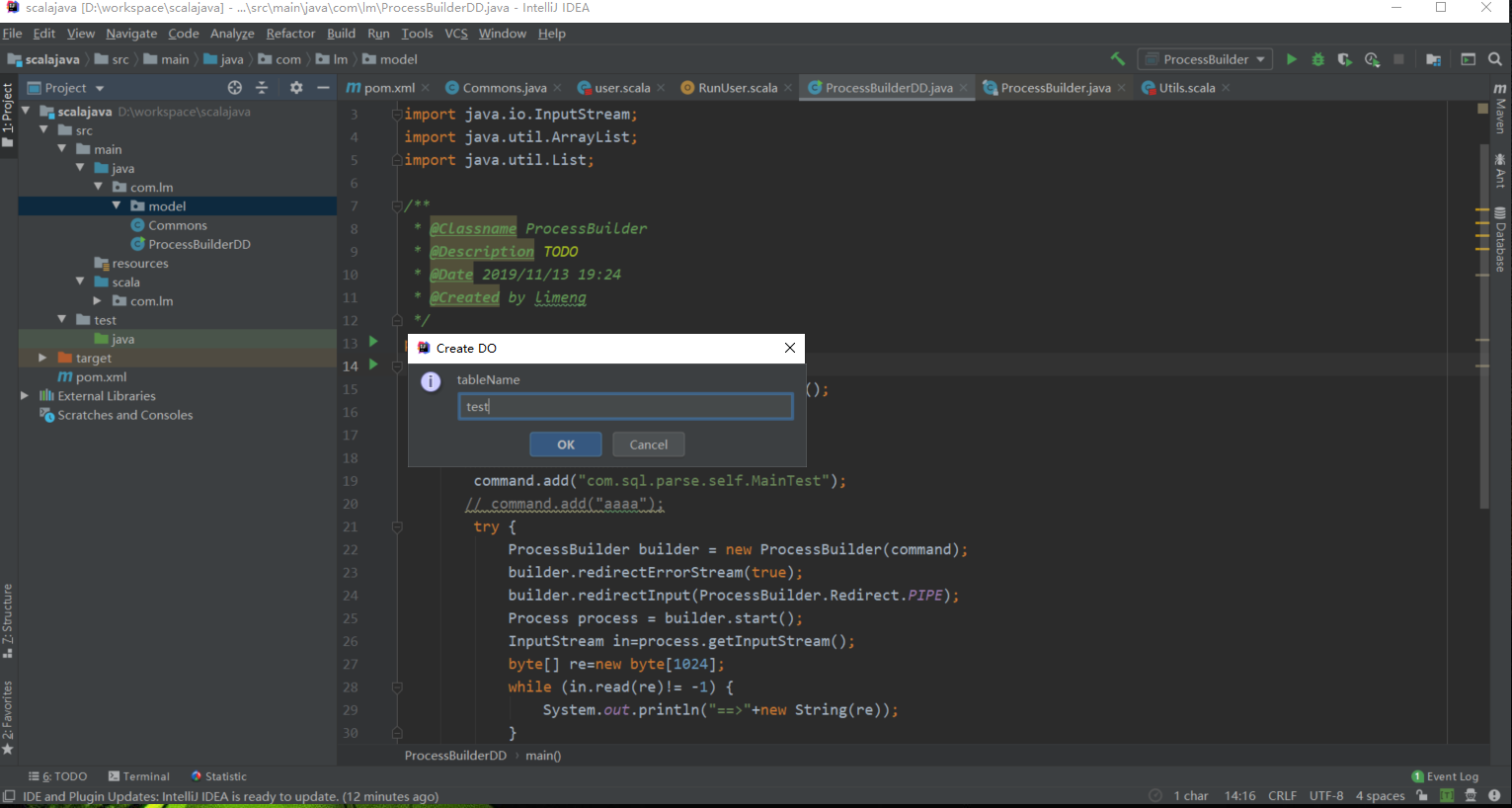Open the TODO tool window
Screen dimensions: 1512x808
(x=58, y=776)
